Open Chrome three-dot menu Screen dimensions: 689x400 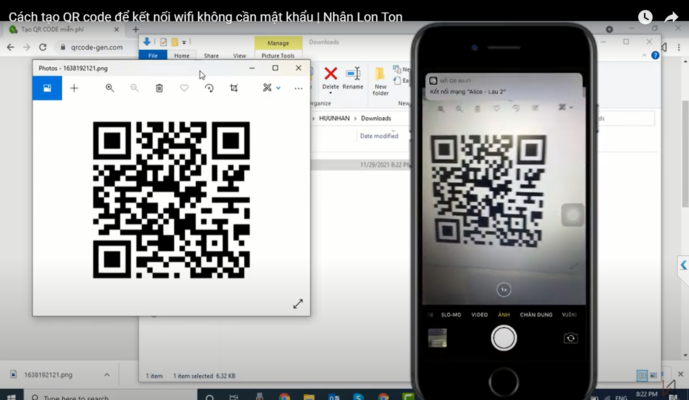679,47
